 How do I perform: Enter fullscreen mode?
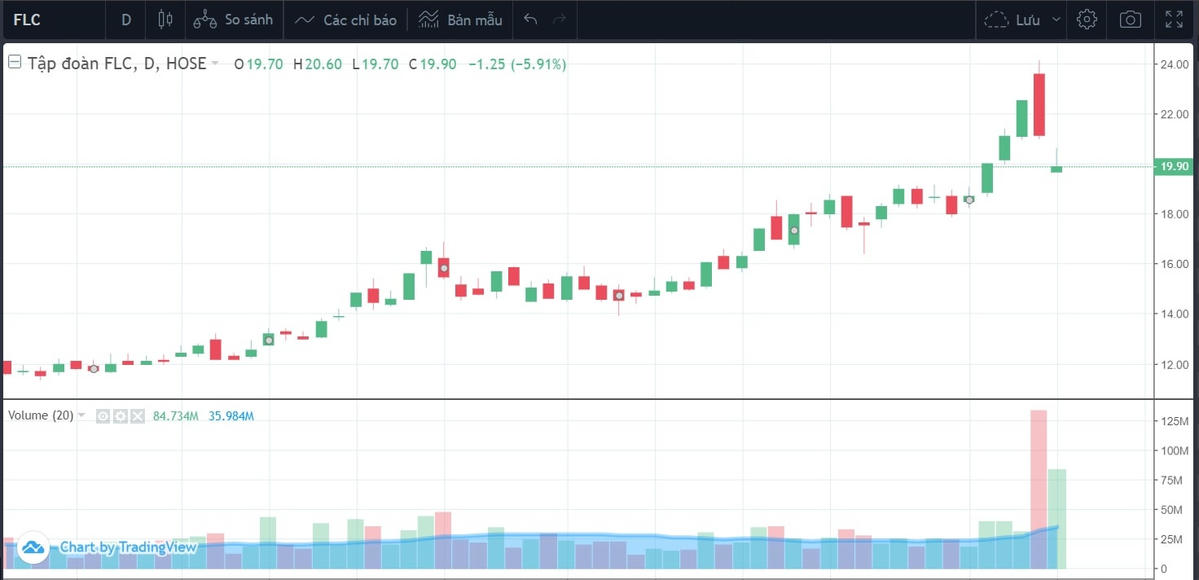pyautogui.click(x=1174, y=19)
